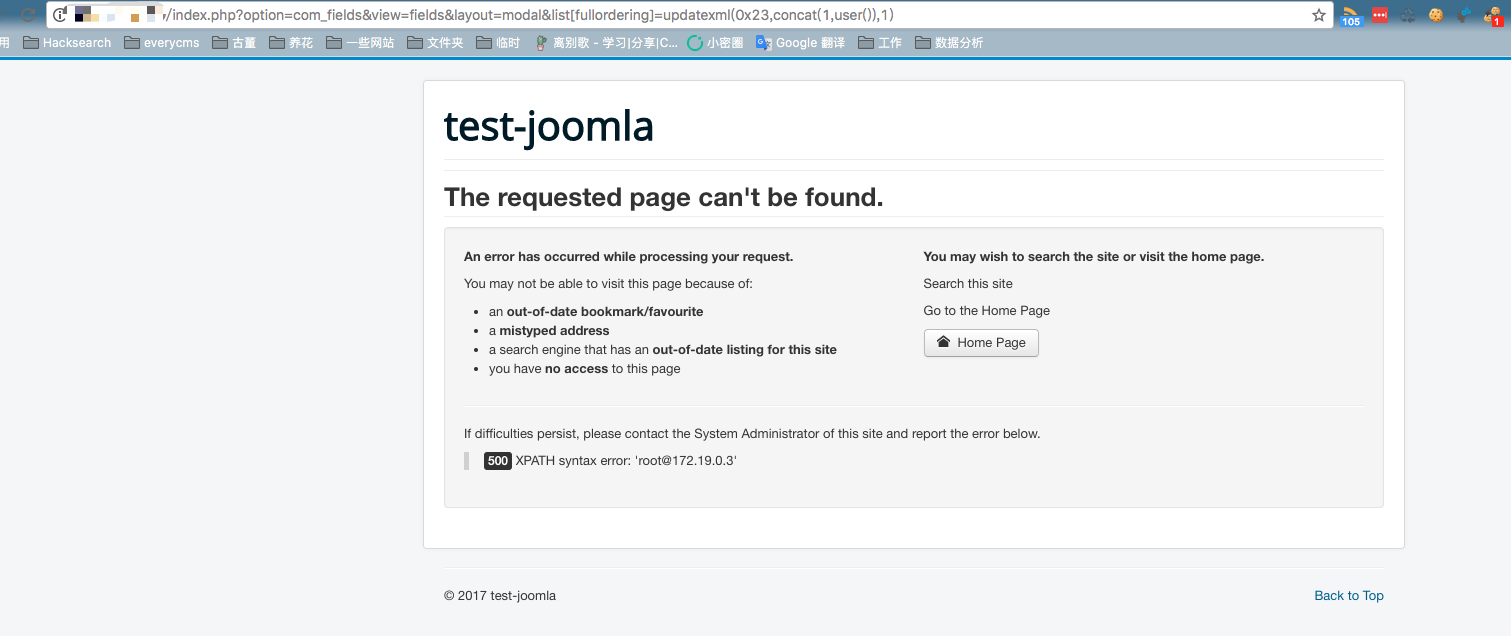Click the test-joomla site title
The image size is (1511, 636).
coord(549,127)
